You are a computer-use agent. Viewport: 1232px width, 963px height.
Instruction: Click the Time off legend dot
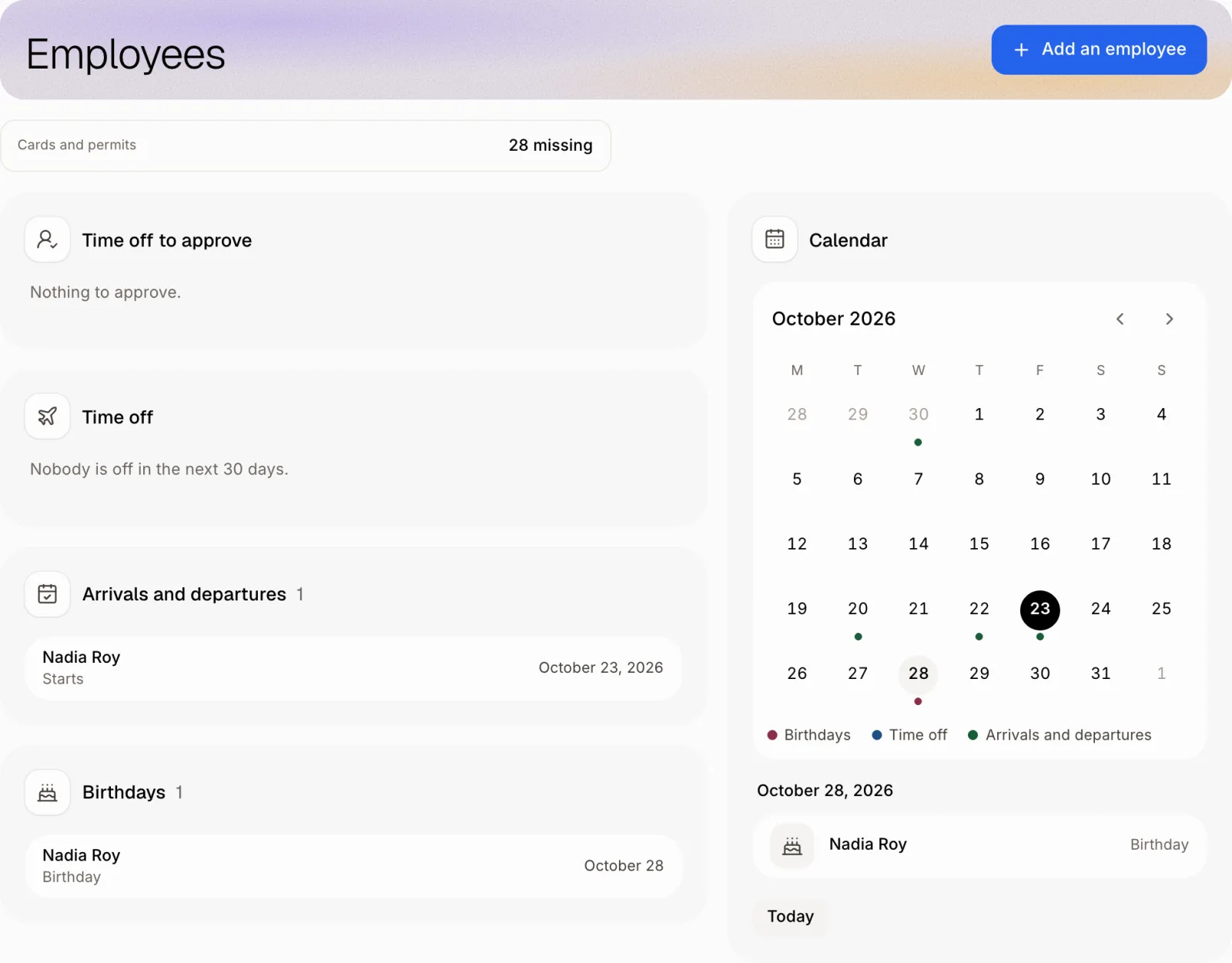[x=876, y=735]
